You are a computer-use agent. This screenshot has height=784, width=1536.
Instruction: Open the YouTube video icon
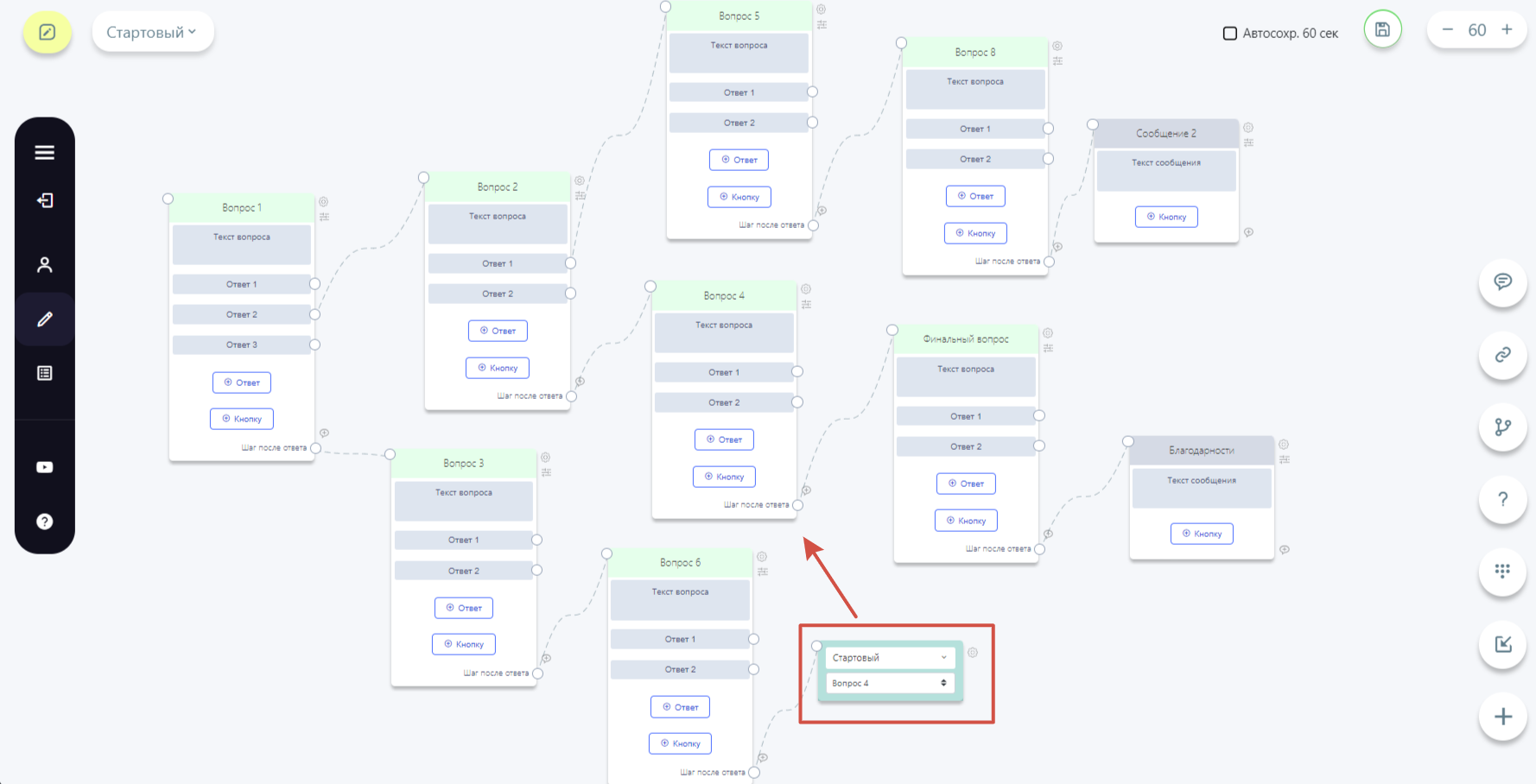coord(45,467)
